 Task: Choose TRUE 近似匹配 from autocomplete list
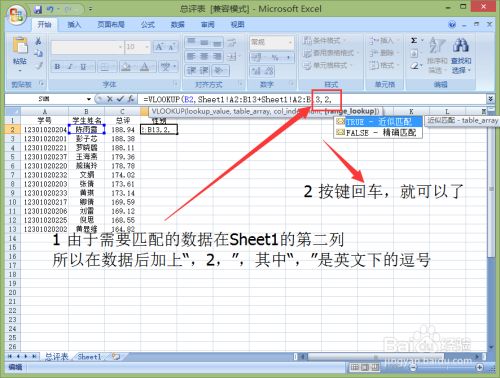pyautogui.click(x=378, y=122)
